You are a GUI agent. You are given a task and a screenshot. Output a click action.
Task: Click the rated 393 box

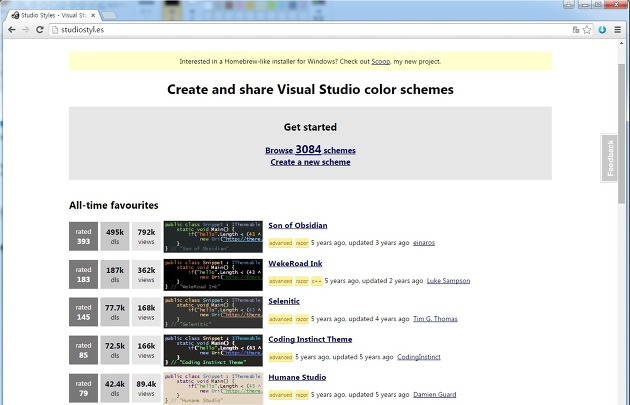(83, 236)
